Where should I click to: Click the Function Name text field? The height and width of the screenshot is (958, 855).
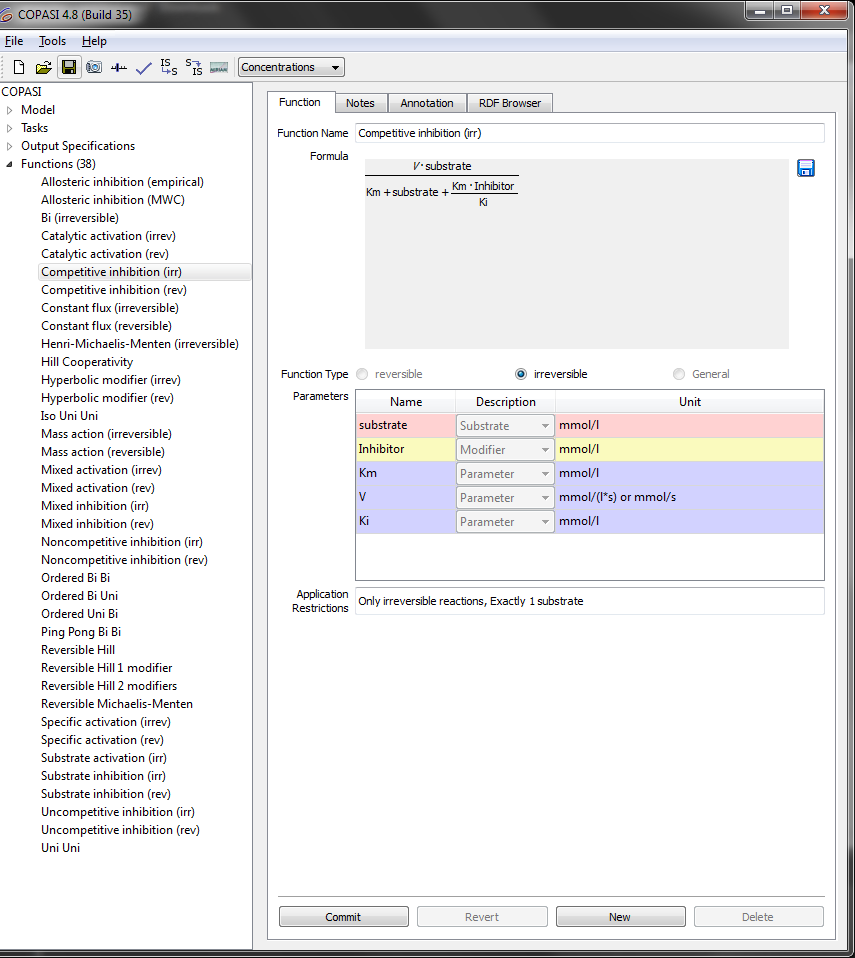(x=589, y=133)
